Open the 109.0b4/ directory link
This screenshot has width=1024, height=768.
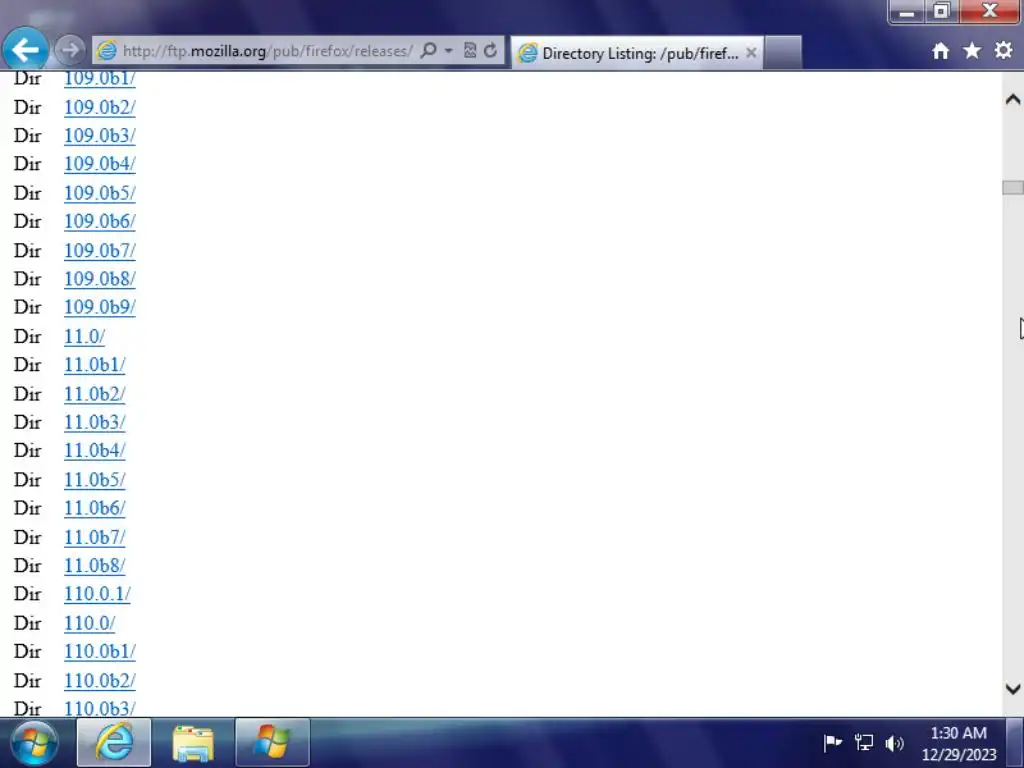[99, 163]
